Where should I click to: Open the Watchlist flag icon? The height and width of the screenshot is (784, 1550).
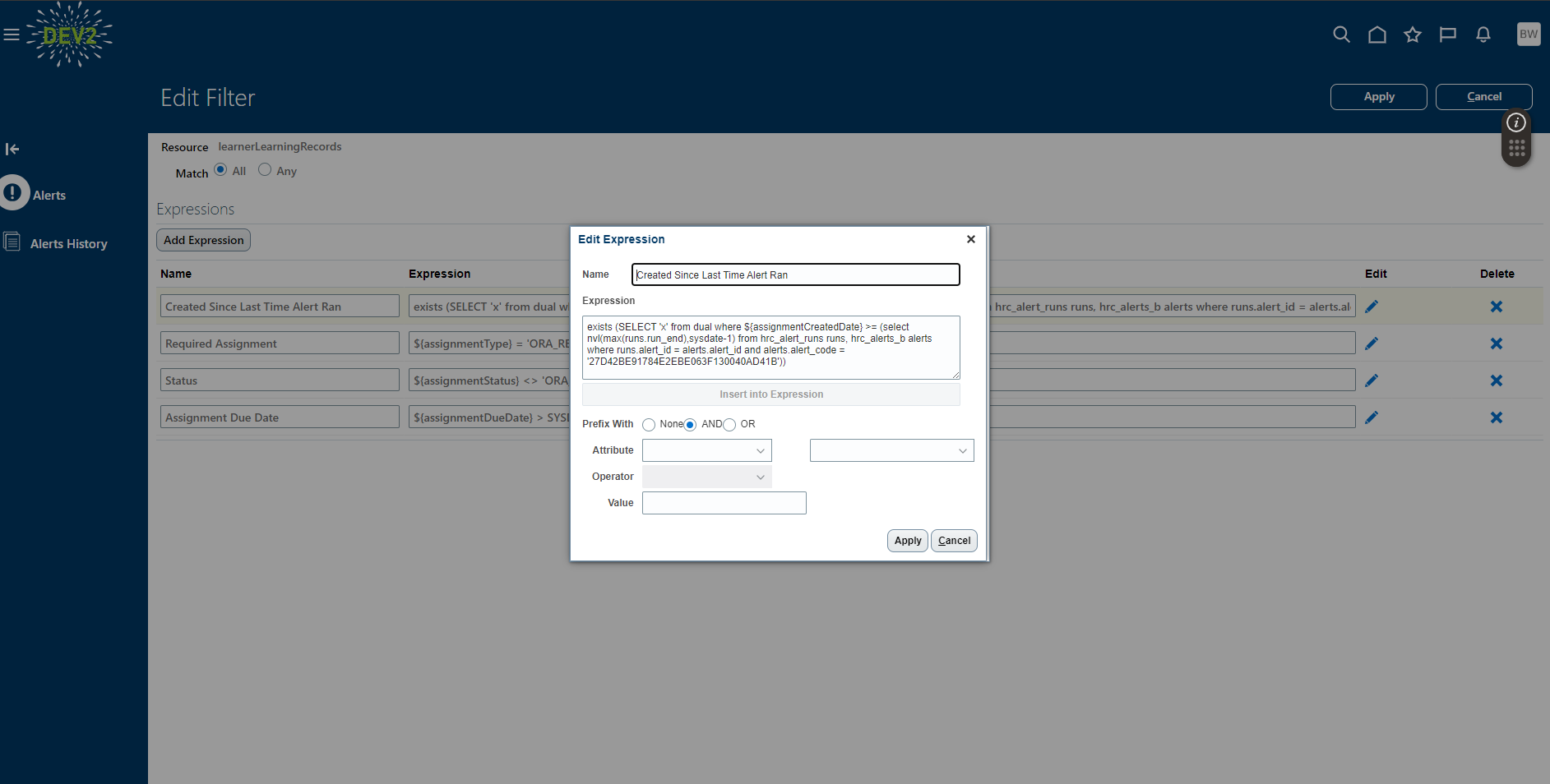(1448, 35)
